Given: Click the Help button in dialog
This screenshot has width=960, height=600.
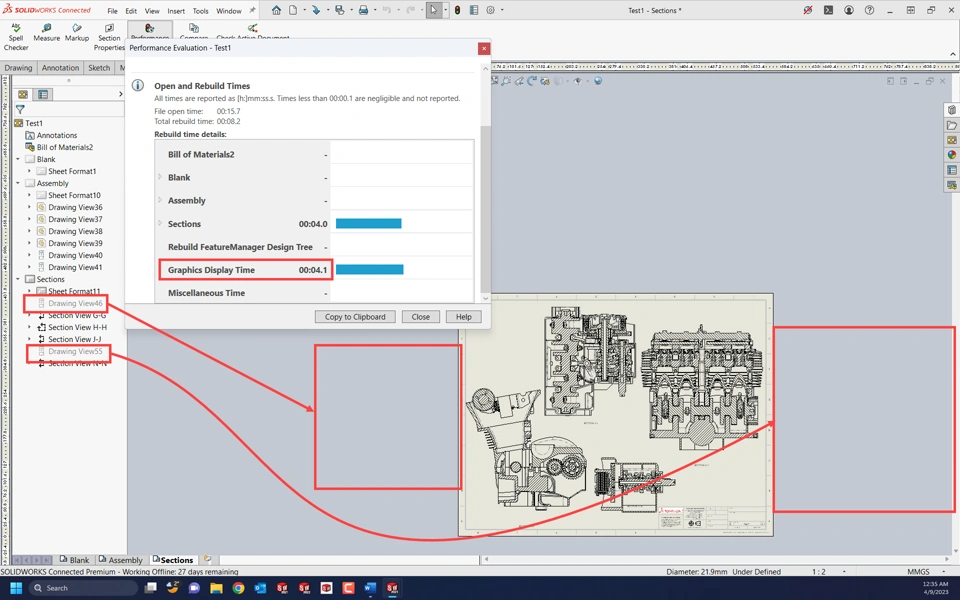Looking at the screenshot, I should [x=463, y=317].
